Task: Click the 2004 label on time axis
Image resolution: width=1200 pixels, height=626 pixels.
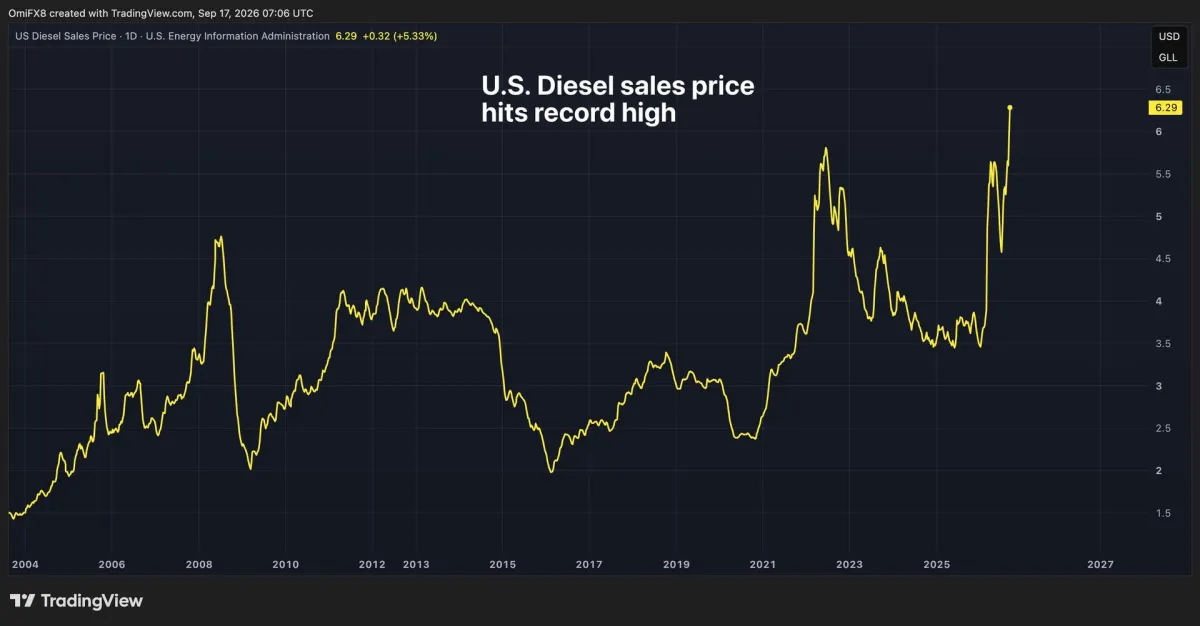Action: [x=25, y=565]
